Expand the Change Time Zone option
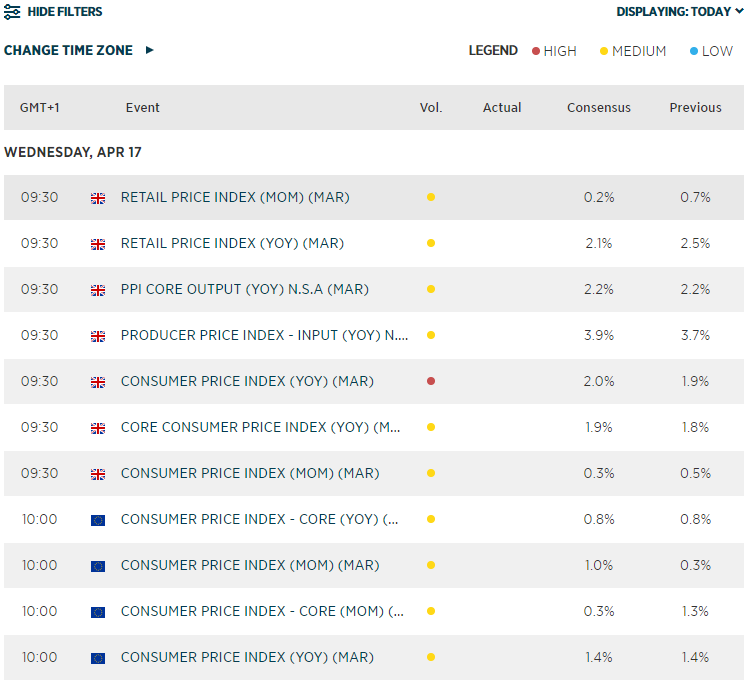Image resolution: width=747 pixels, height=680 pixels. tap(79, 50)
